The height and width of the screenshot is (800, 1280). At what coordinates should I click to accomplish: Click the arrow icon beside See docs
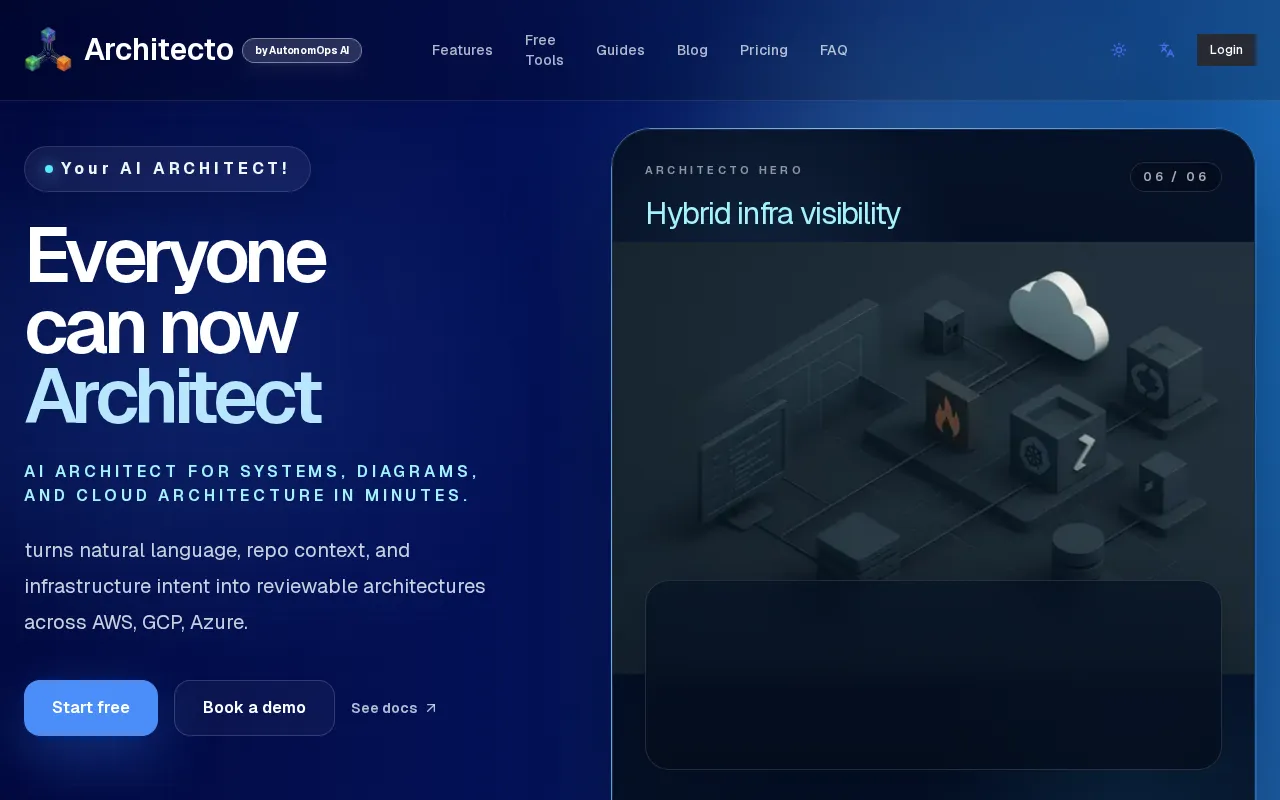coord(431,708)
